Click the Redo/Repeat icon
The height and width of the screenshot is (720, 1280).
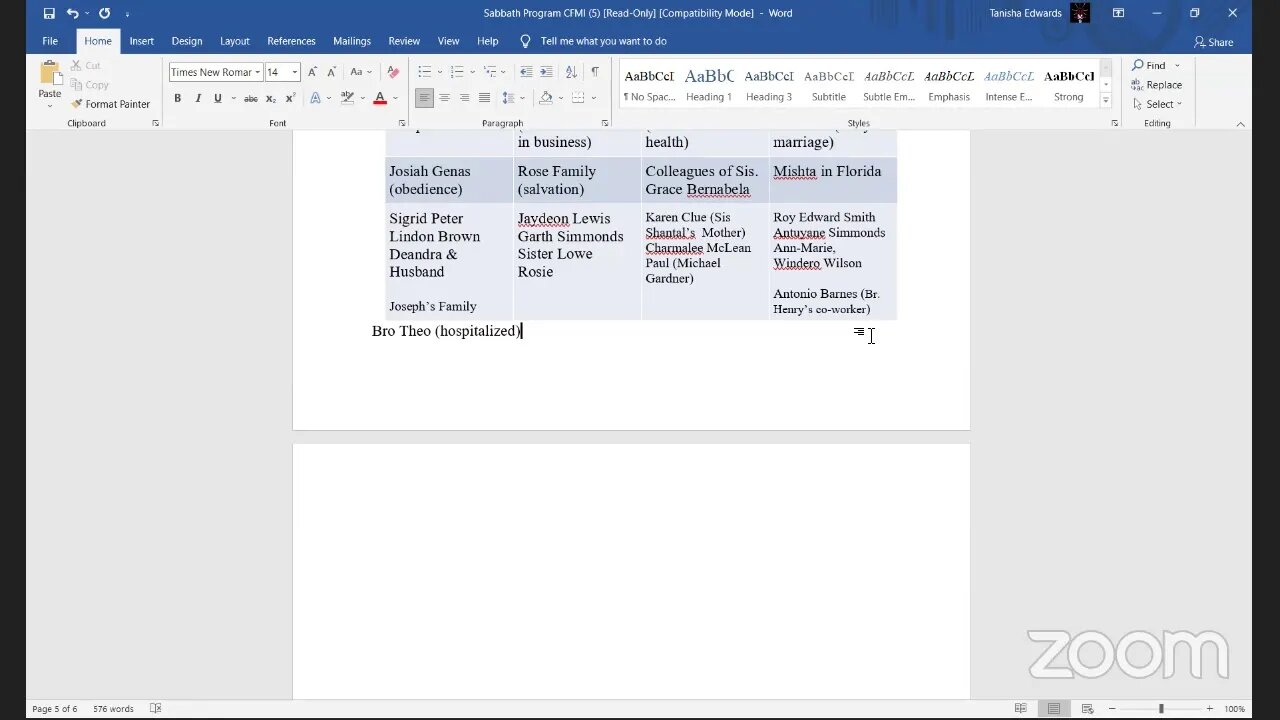[x=104, y=13]
